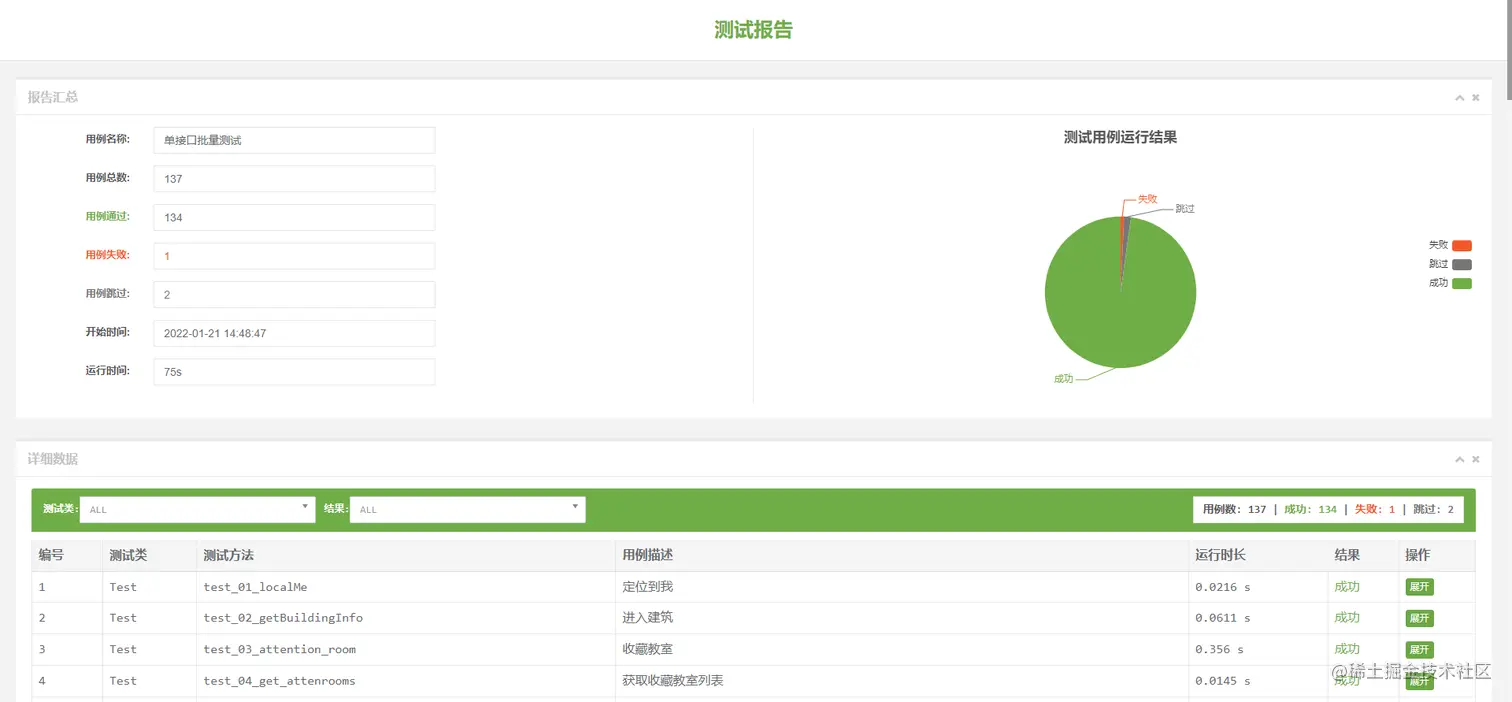Screen dimensions: 1512x702
Task: Click the 用例跳过 field showing 2
Action: [294, 294]
